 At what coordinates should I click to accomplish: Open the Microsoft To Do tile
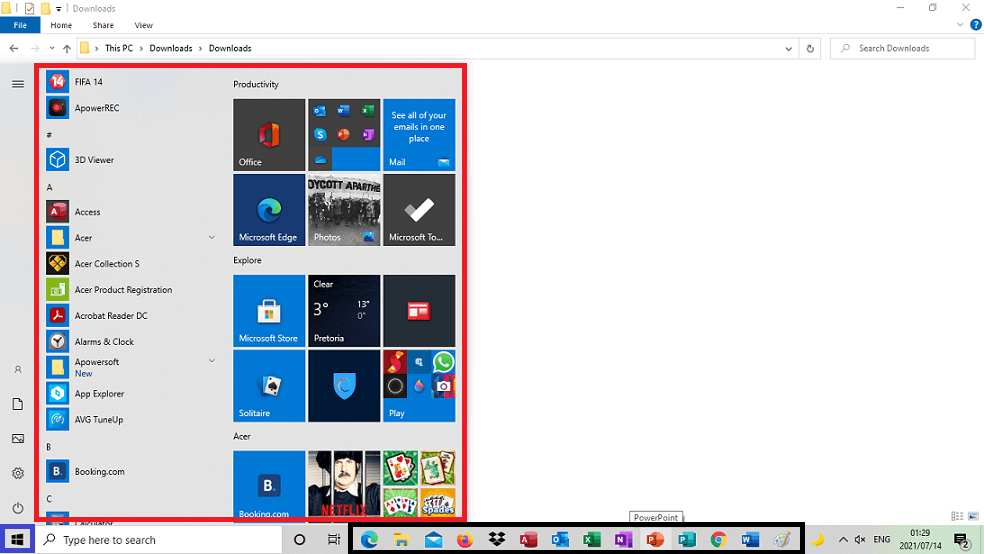click(419, 210)
